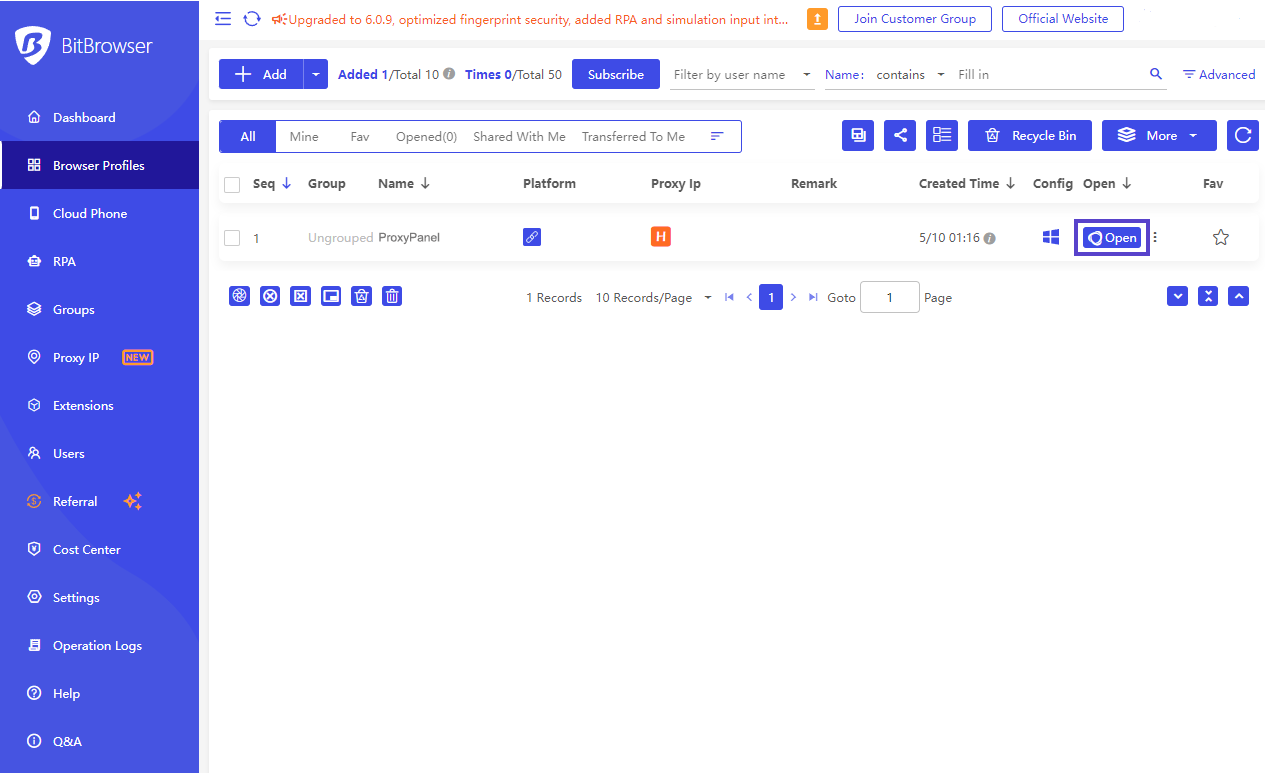
Task: Open Cloud Phone in the sidebar
Action: pyautogui.click(x=90, y=213)
